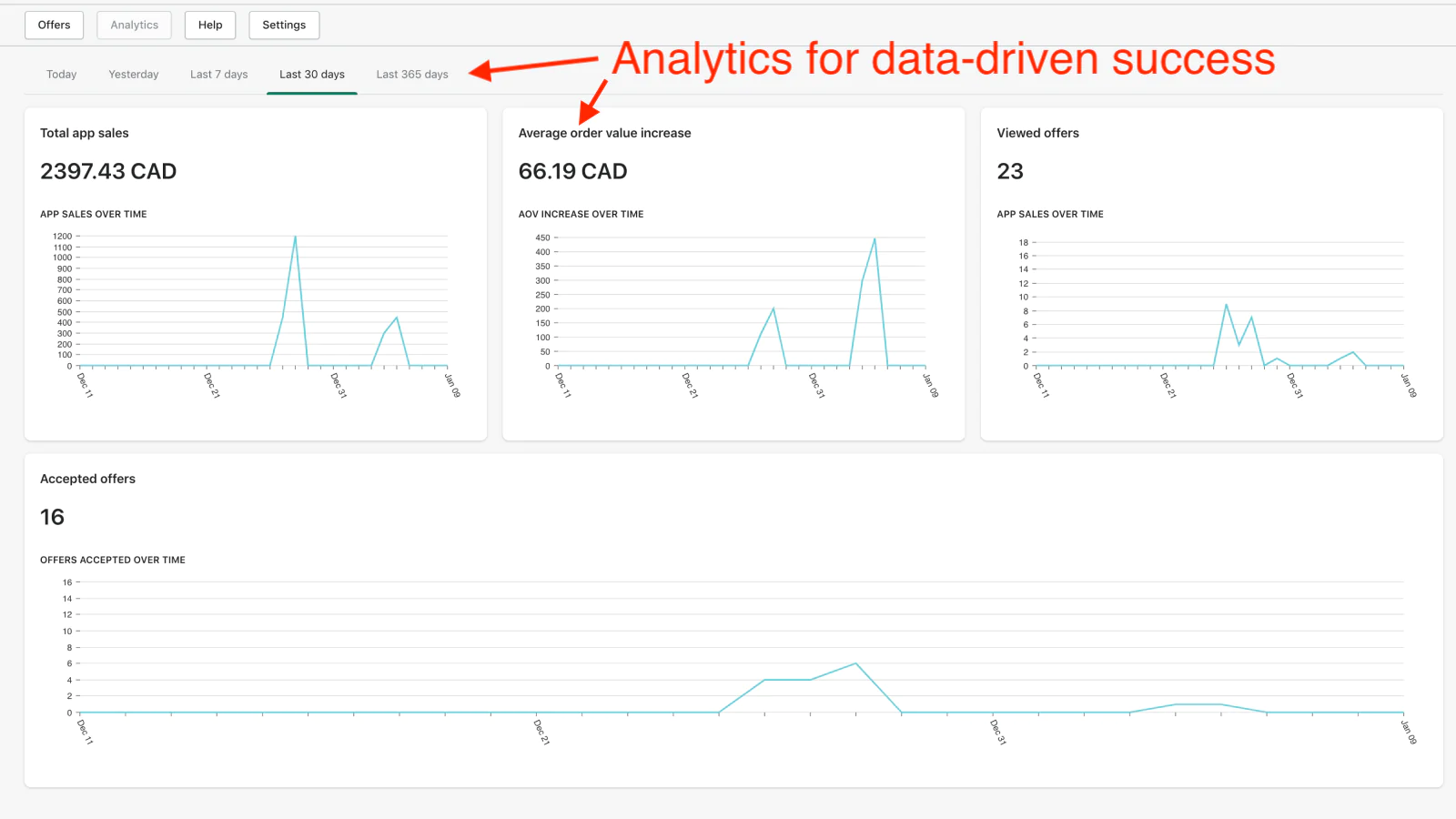Click the 2397.43 CAD total sales value
This screenshot has height=819, width=1456.
[x=108, y=171]
